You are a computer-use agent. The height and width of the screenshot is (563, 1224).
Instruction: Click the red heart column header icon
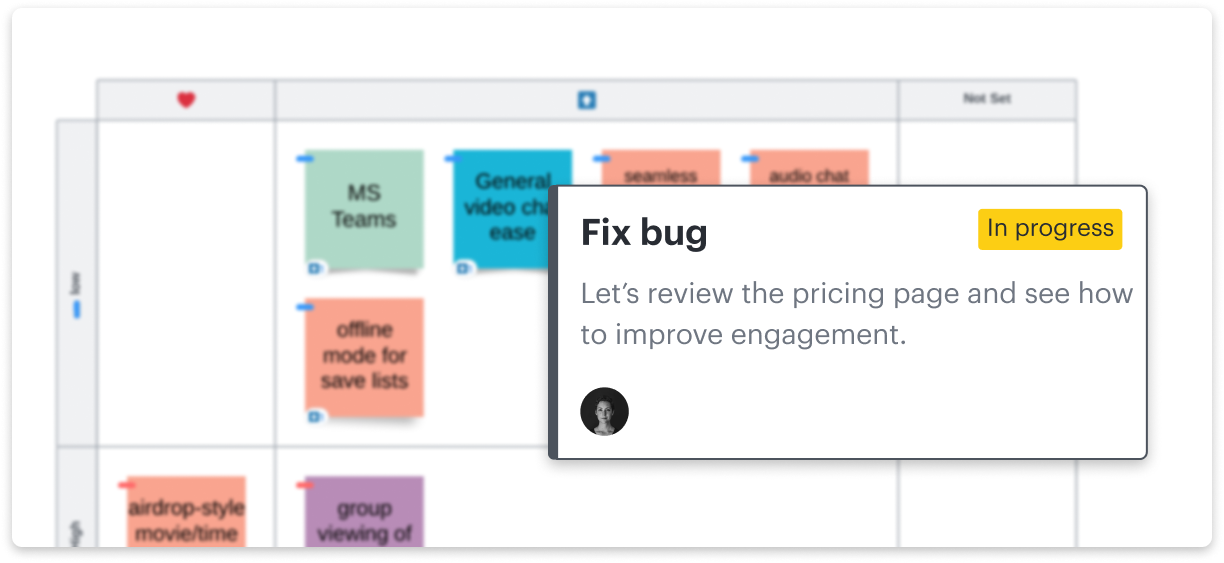[186, 100]
